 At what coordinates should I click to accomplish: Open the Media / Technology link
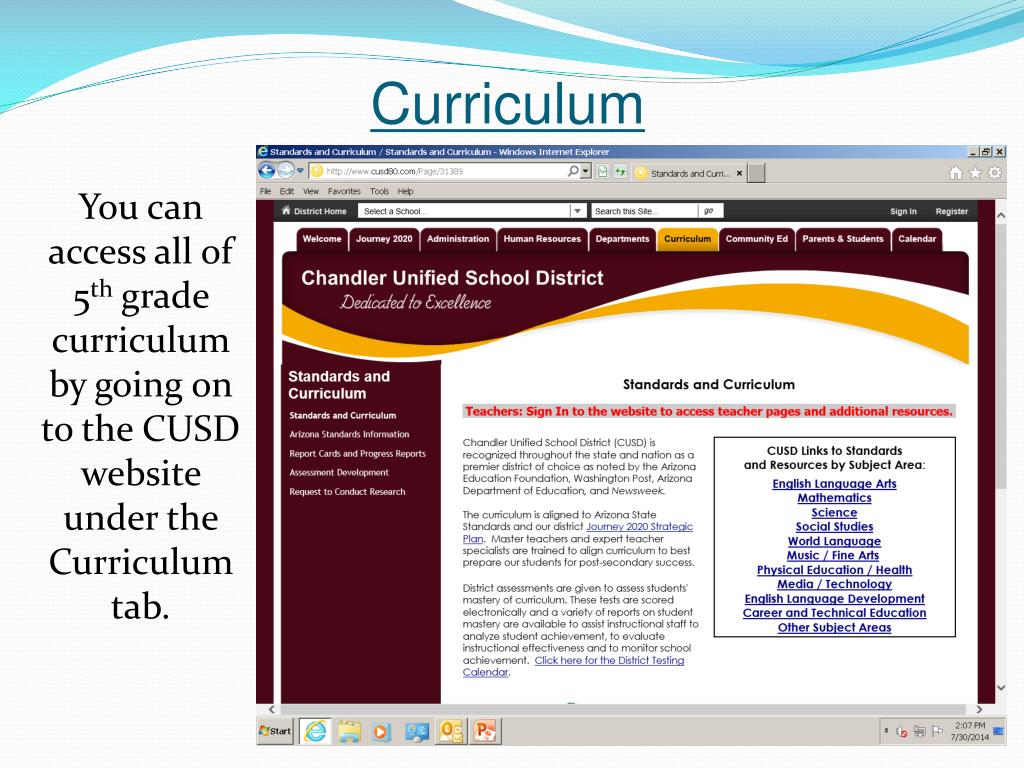pos(835,584)
